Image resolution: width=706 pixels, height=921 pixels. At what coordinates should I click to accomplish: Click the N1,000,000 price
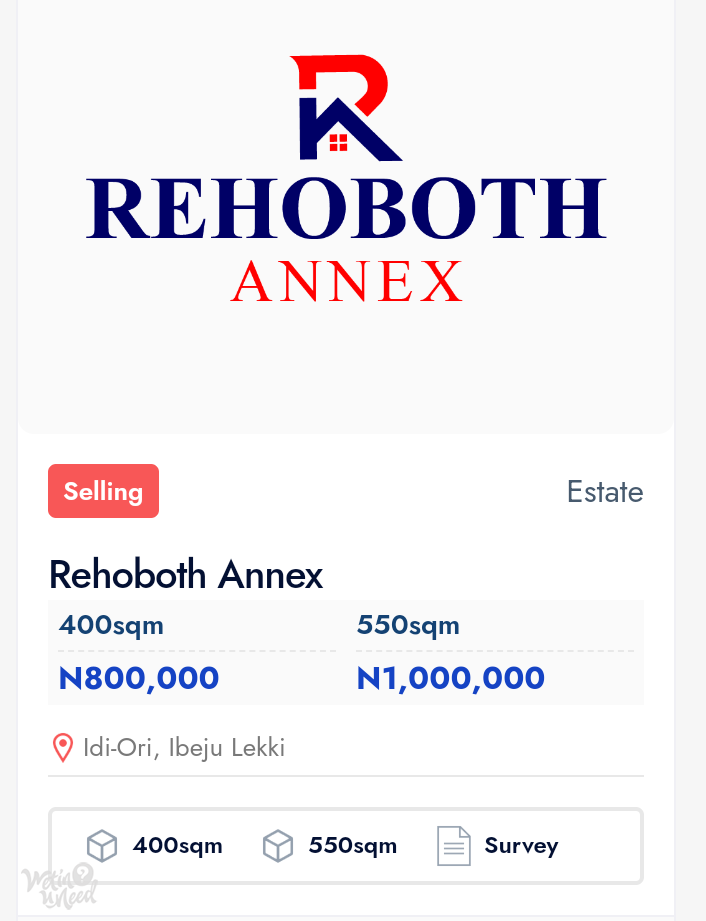451,678
